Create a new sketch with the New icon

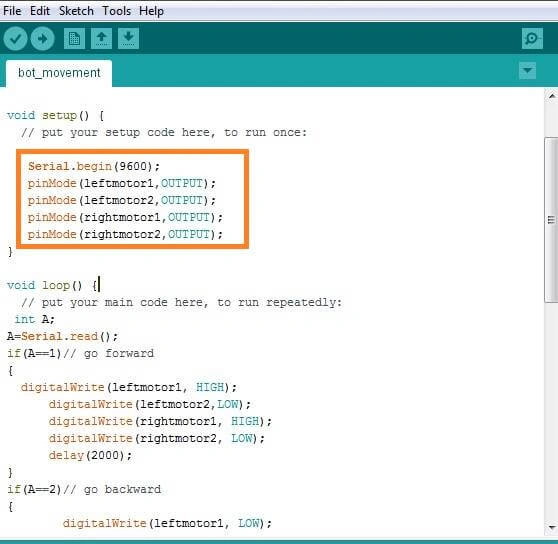[x=74, y=38]
